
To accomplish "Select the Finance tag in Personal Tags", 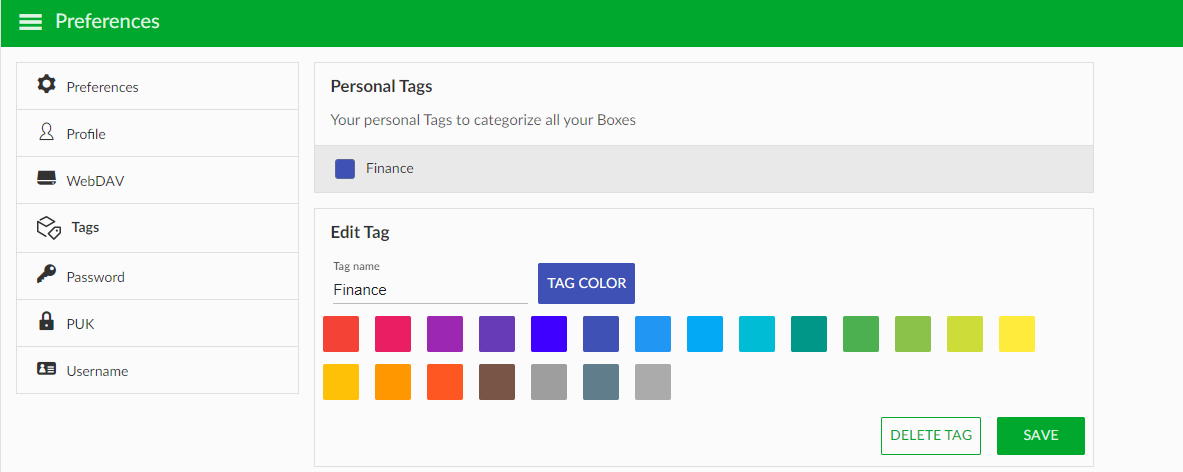I will point(703,169).
